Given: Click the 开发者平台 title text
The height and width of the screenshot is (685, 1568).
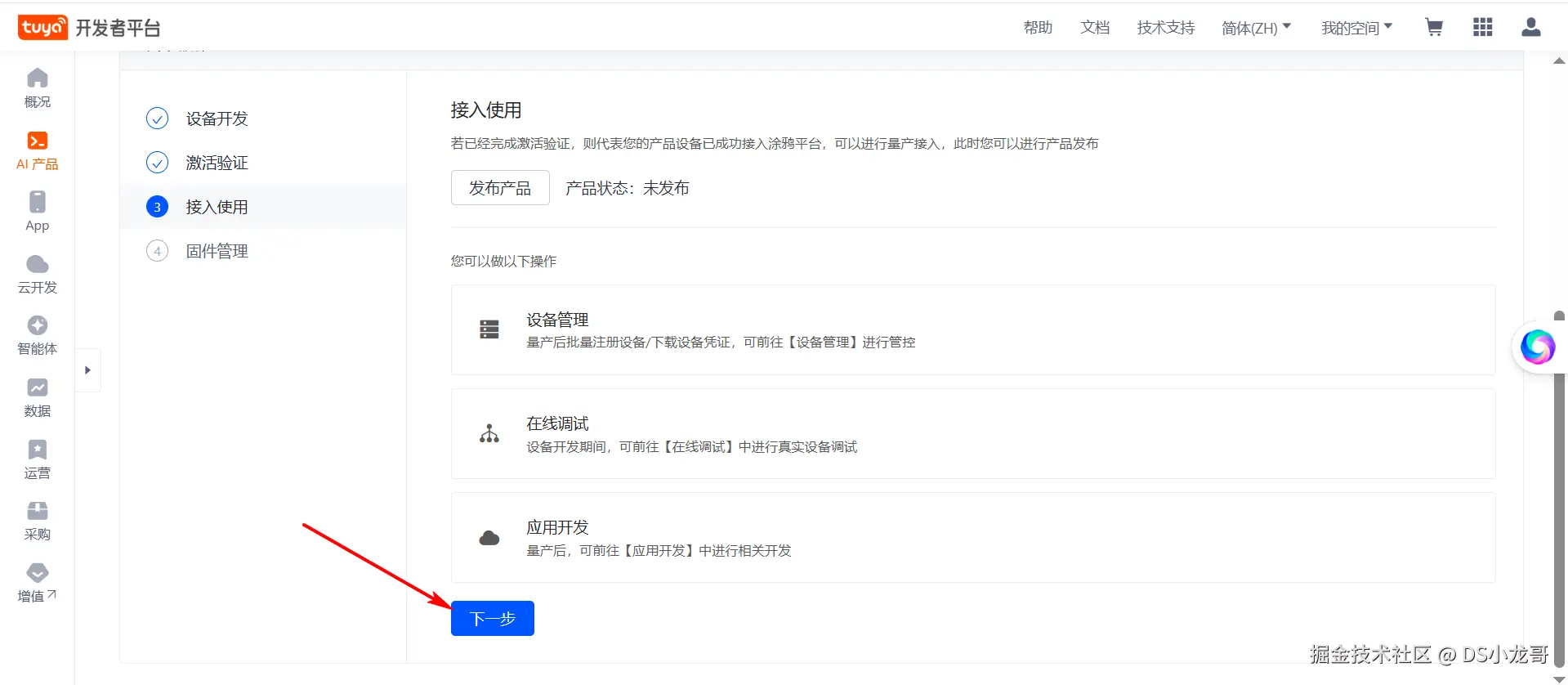Looking at the screenshot, I should 118,28.
